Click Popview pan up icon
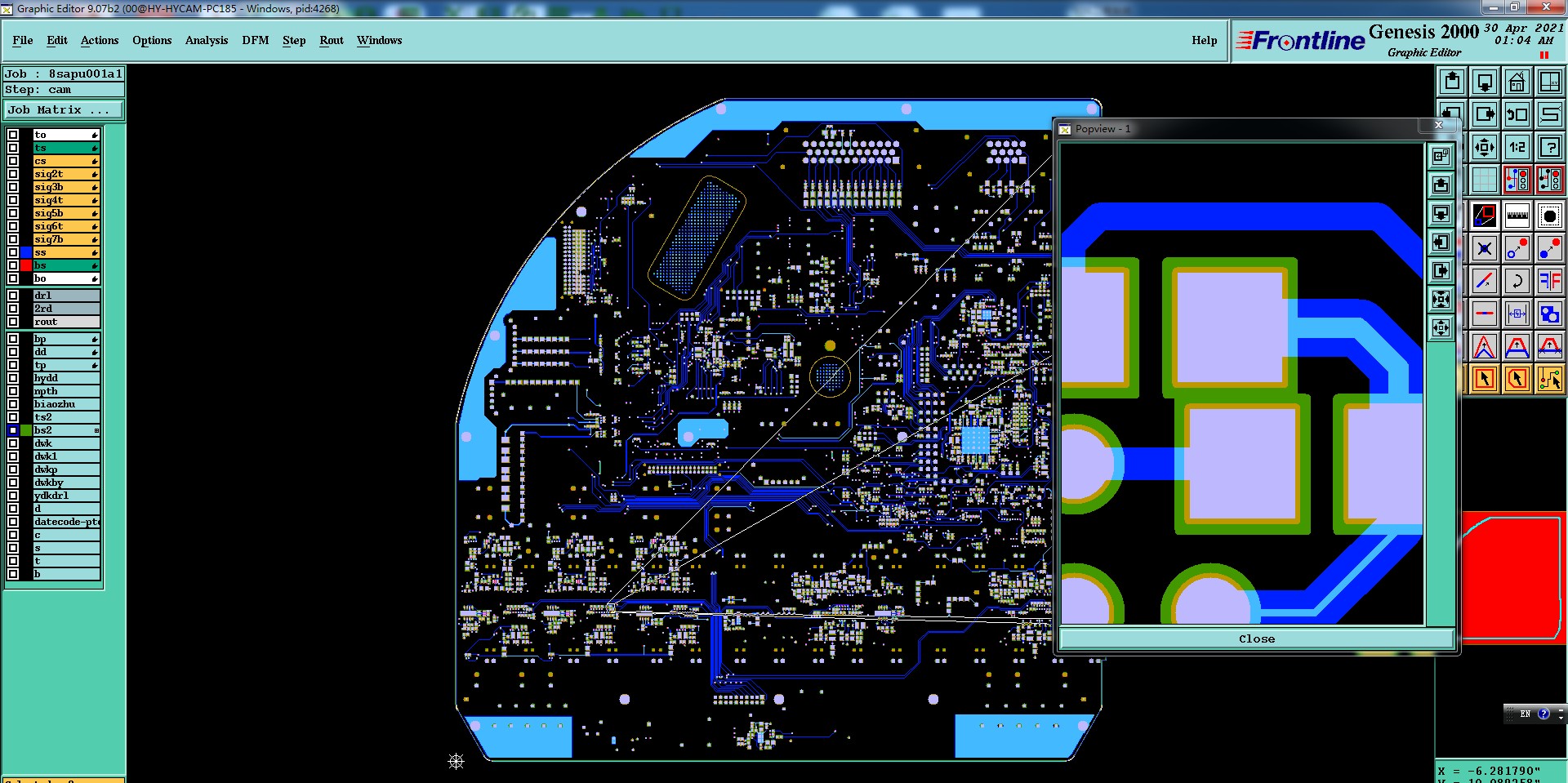1568x783 pixels. tap(1441, 185)
